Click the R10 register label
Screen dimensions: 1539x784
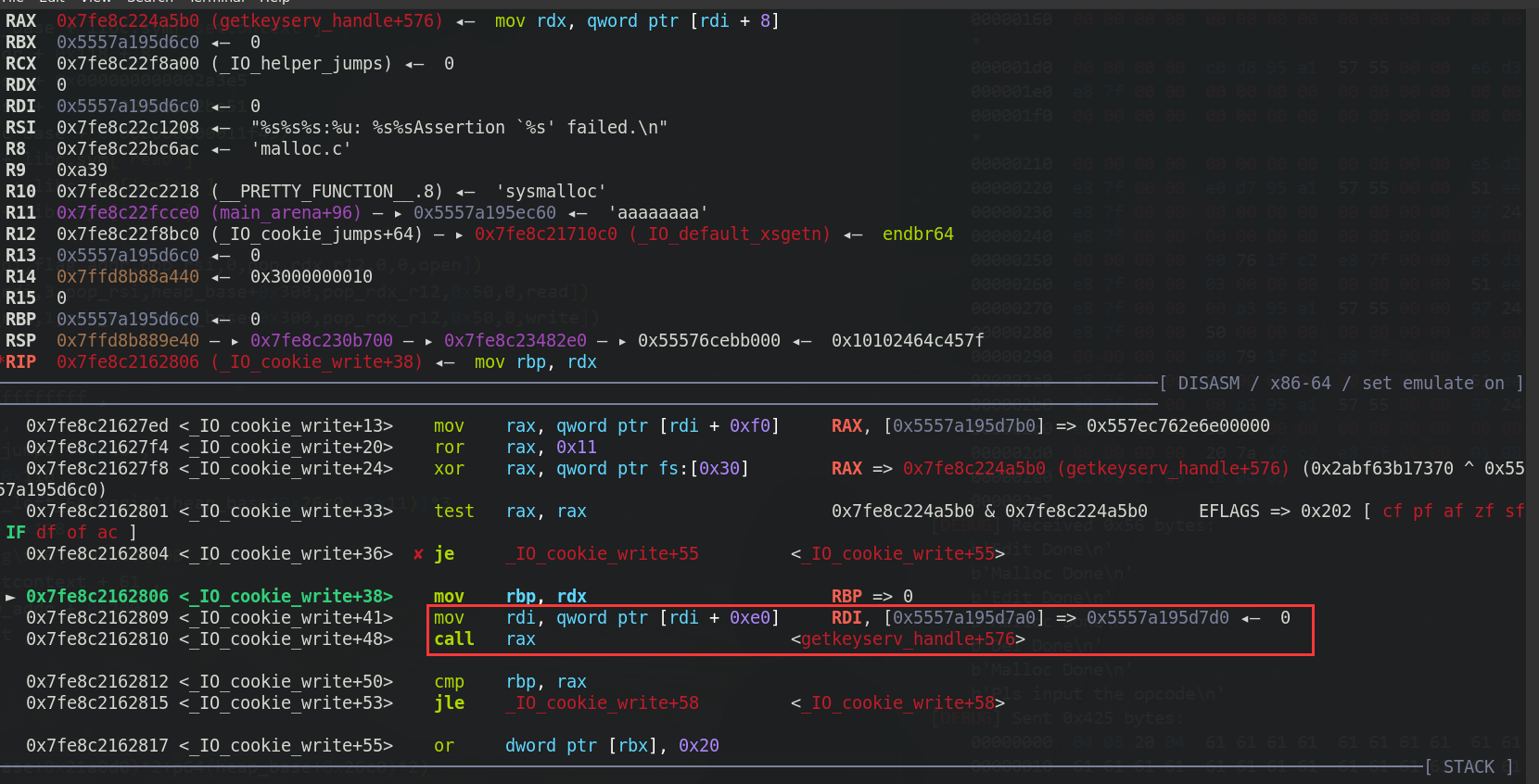tap(20, 191)
